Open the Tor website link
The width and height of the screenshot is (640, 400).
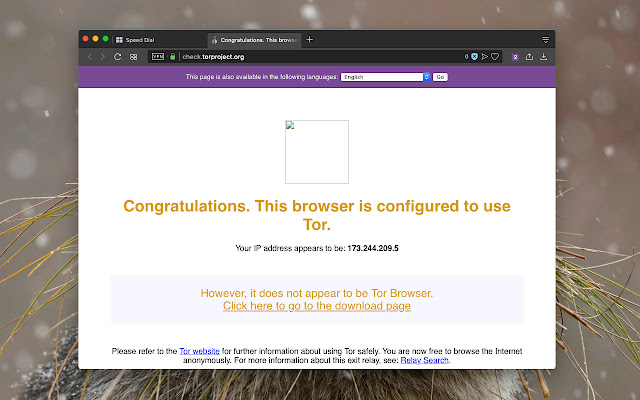pyautogui.click(x=199, y=351)
